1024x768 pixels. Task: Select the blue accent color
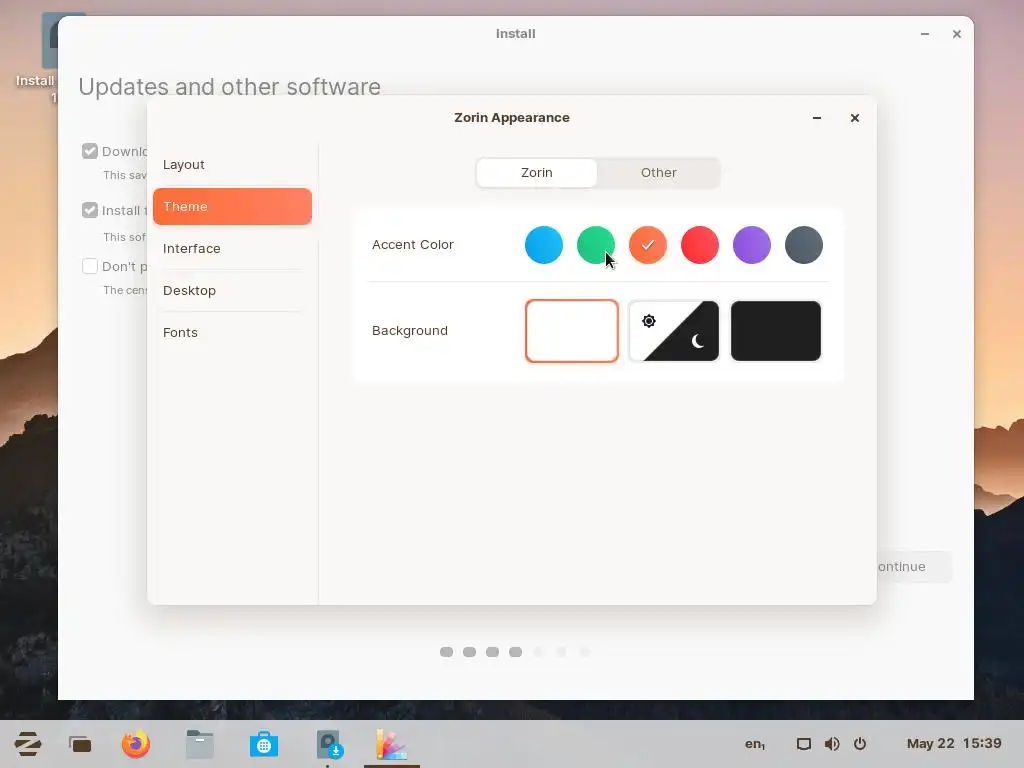pyautogui.click(x=543, y=245)
